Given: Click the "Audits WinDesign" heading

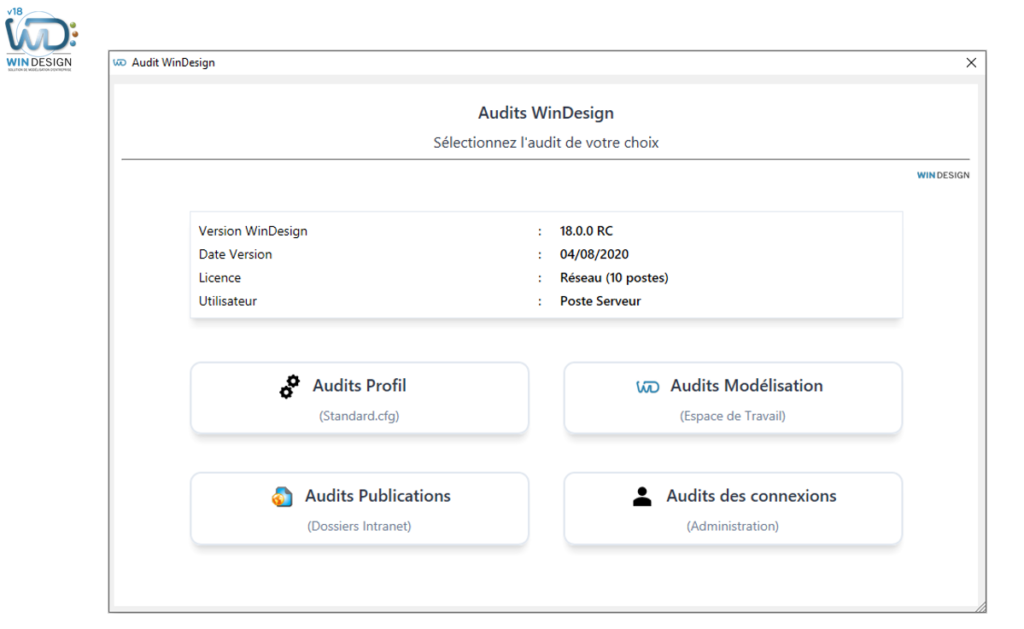Looking at the screenshot, I should pos(546,113).
